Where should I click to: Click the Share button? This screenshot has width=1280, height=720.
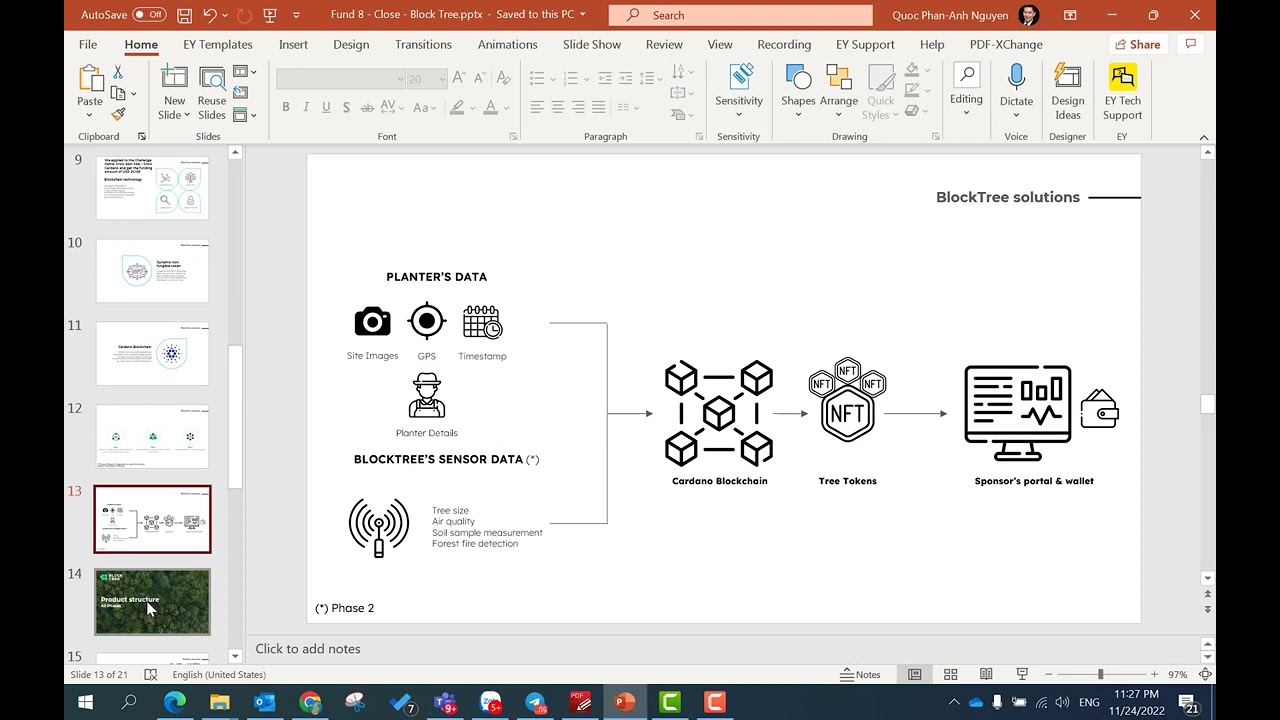pyautogui.click(x=1137, y=44)
